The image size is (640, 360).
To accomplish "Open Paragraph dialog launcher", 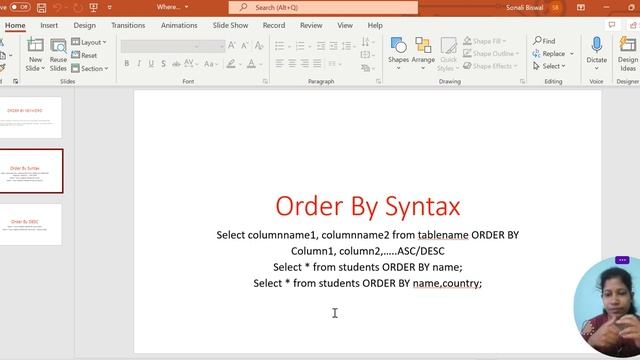I will [x=378, y=81].
